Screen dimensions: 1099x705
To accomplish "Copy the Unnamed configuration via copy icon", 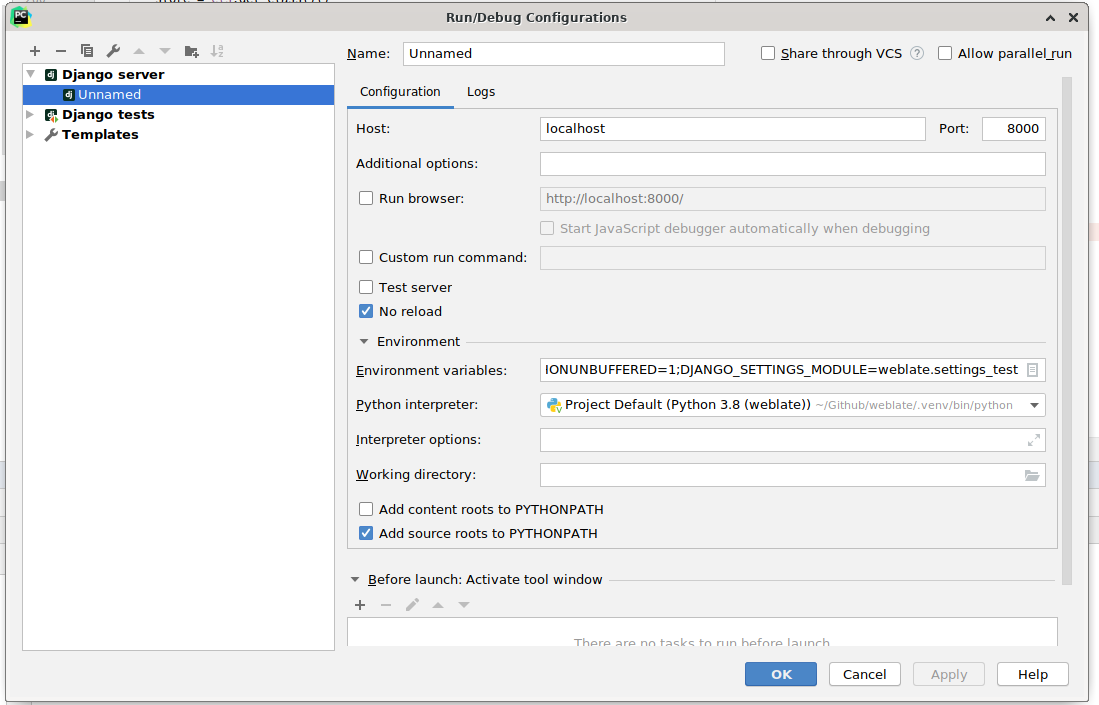I will 85,50.
